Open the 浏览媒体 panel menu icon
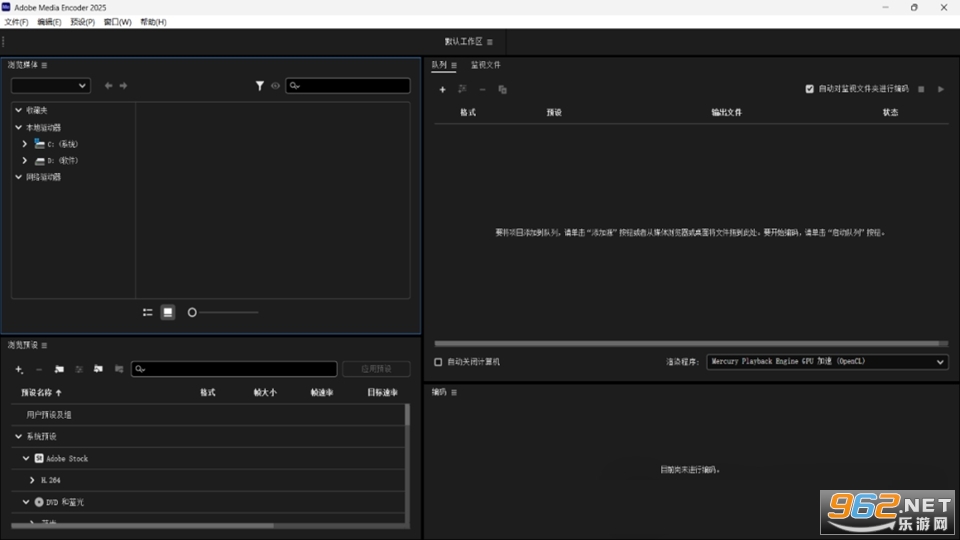 point(44,65)
